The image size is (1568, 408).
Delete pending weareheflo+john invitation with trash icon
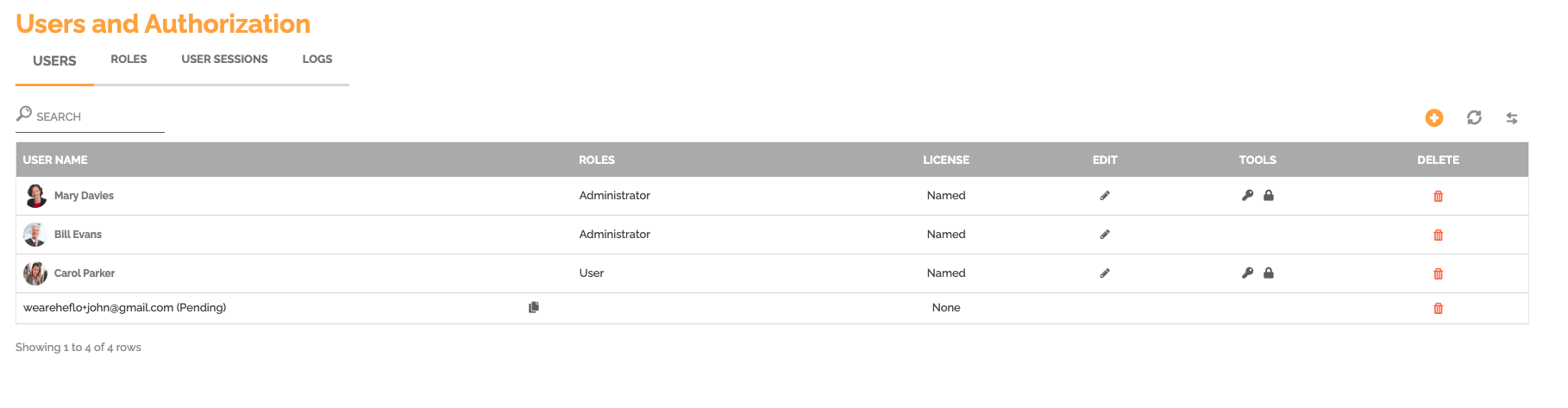click(1438, 309)
